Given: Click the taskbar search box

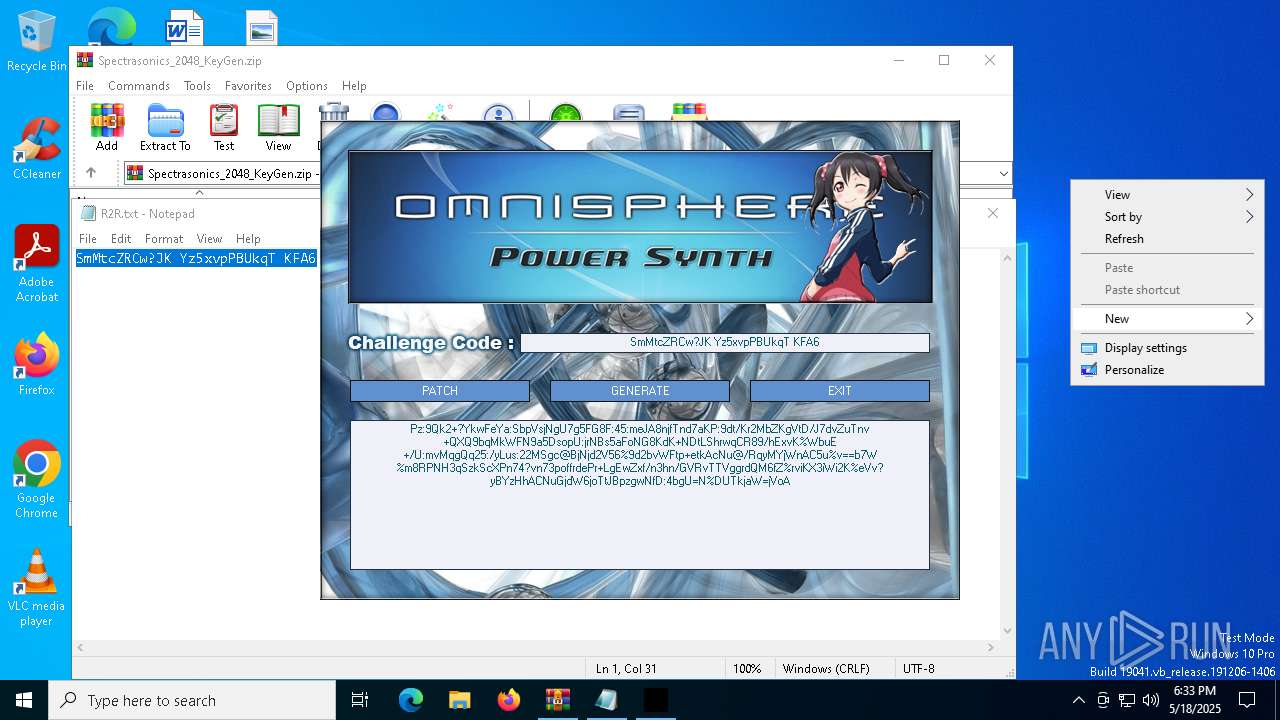Looking at the screenshot, I should point(192,700).
